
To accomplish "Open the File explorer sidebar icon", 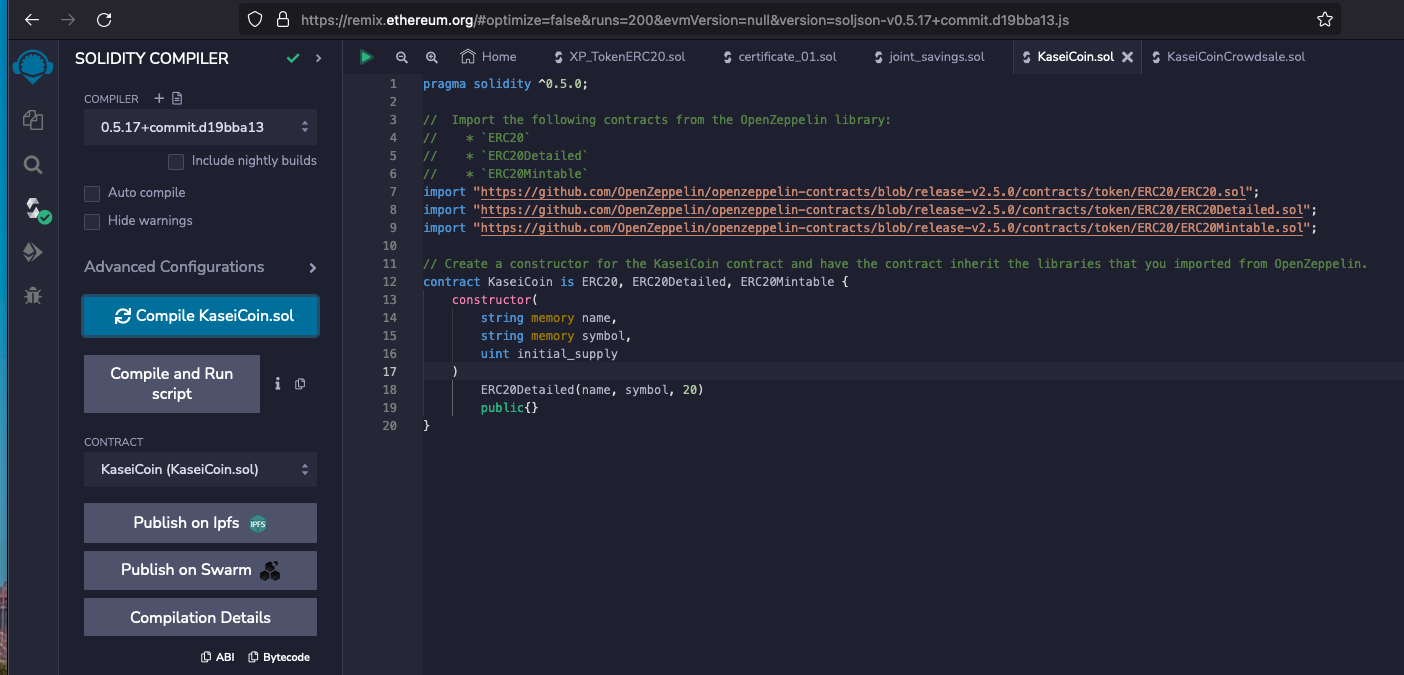I will [x=32, y=120].
